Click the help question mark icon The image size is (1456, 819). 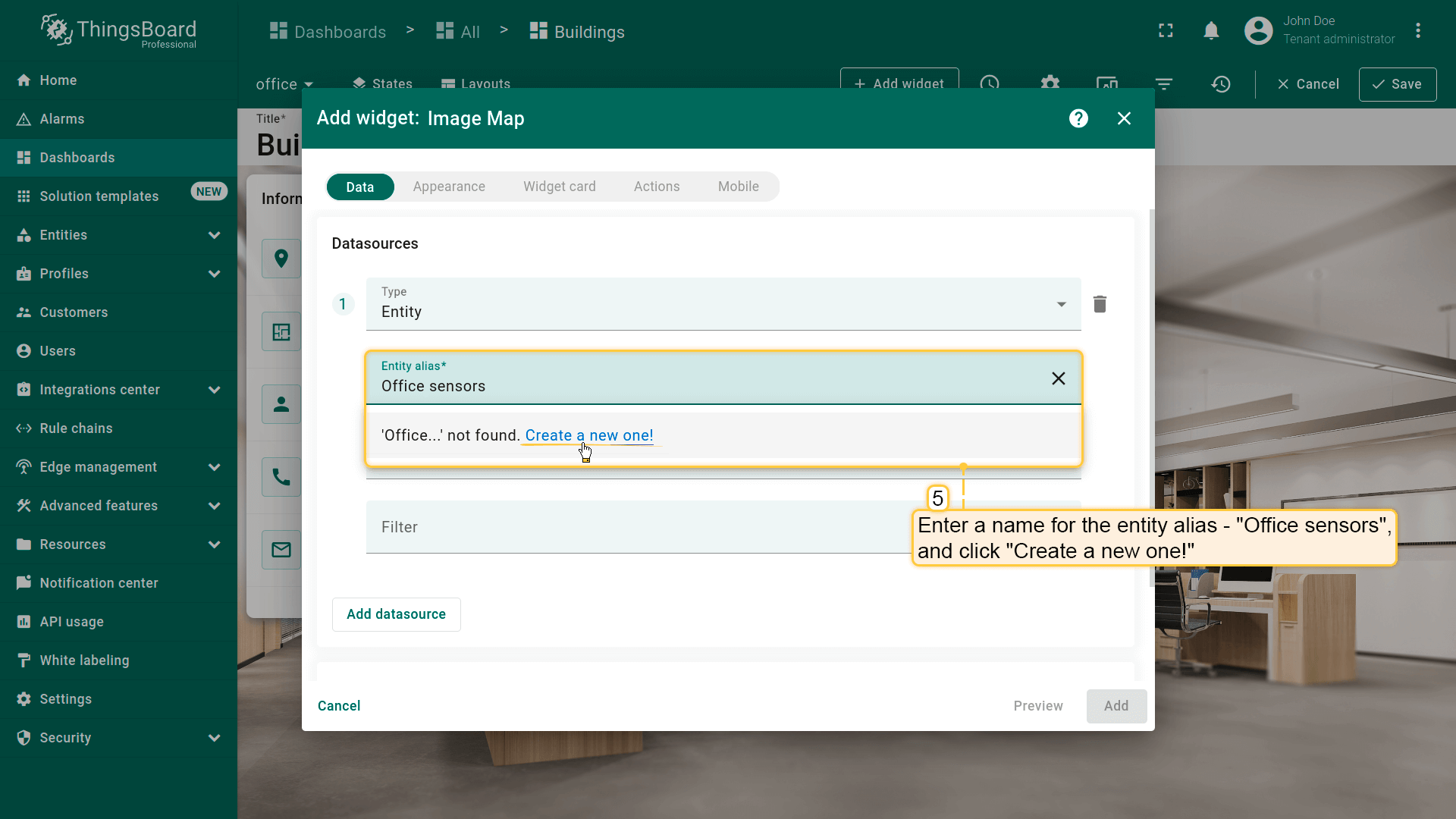coord(1078,118)
